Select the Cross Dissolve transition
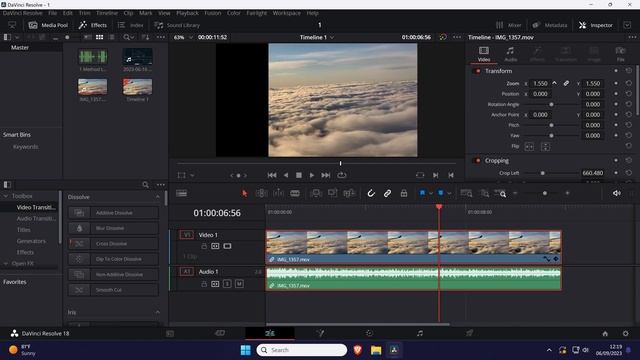 [113, 244]
